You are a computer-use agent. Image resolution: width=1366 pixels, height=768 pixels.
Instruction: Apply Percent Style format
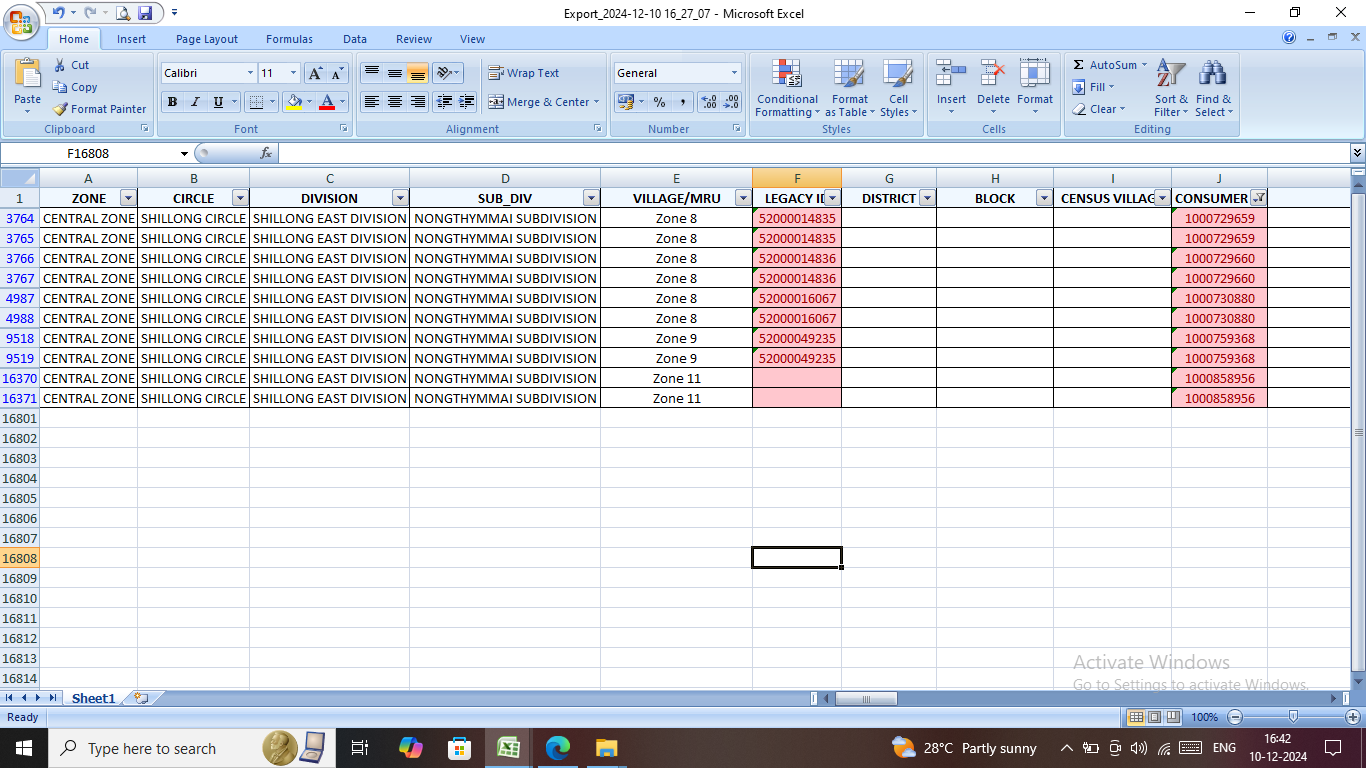click(659, 102)
